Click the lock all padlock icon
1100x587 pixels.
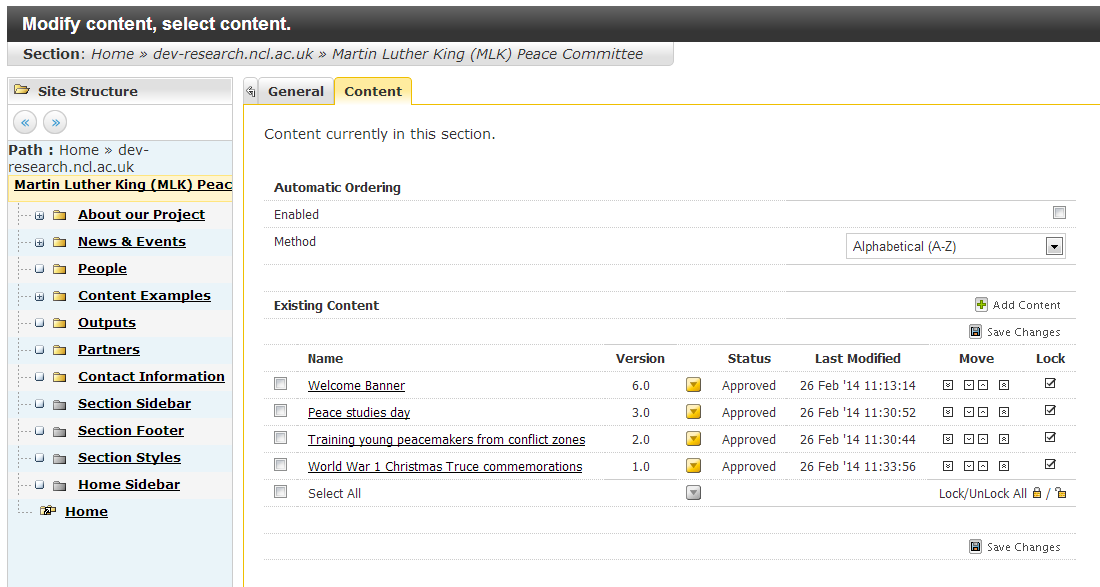[1037, 493]
